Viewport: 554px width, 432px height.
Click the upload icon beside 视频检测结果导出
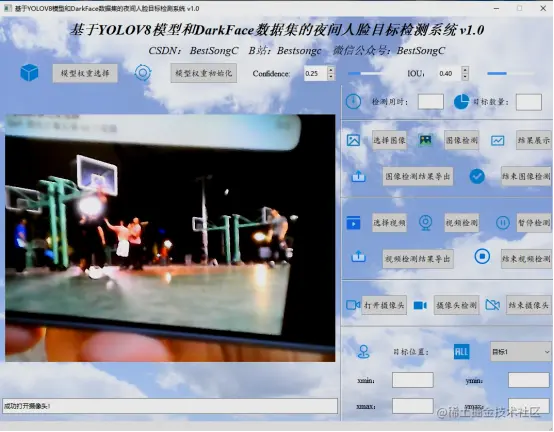(x=359, y=256)
